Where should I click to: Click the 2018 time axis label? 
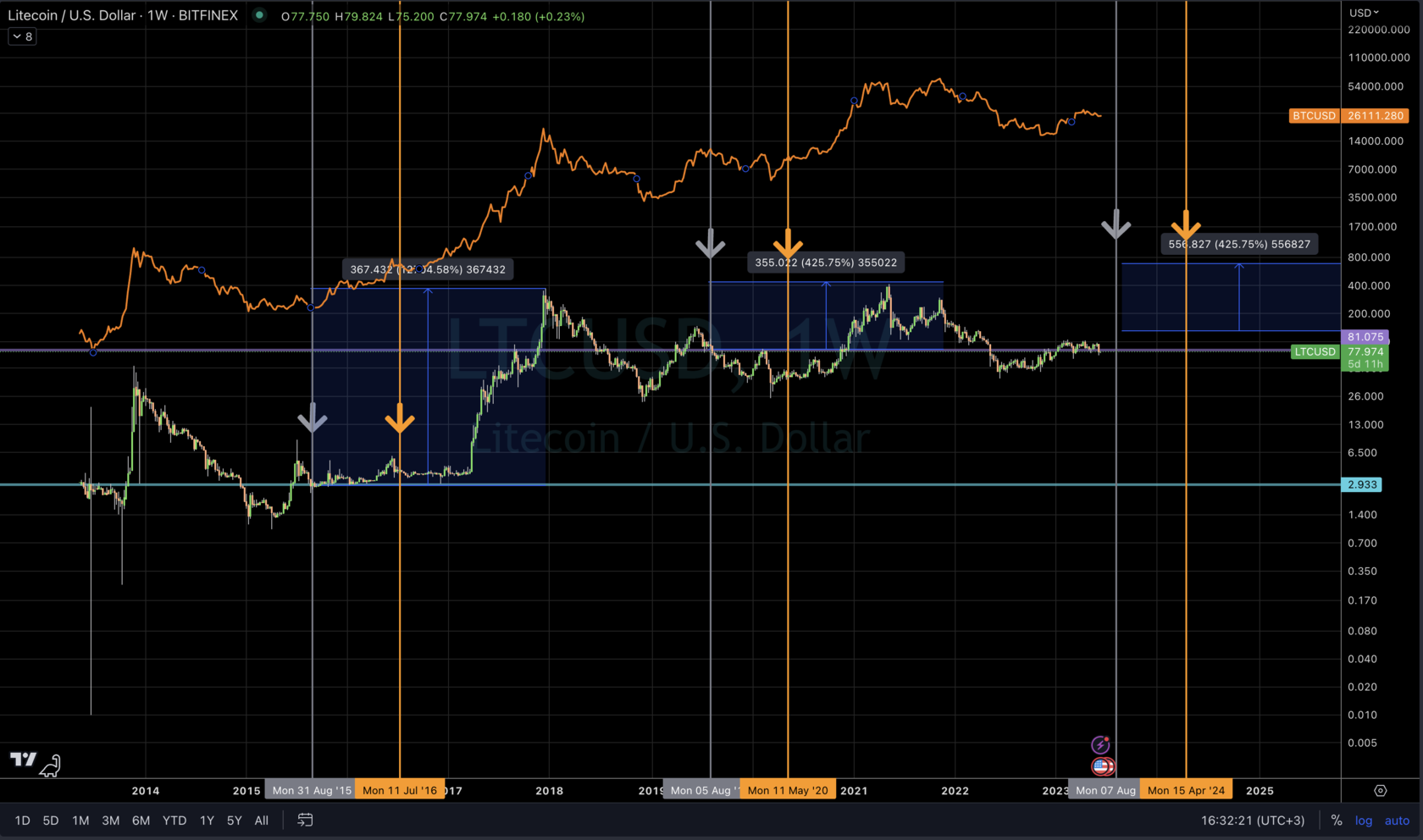(550, 790)
